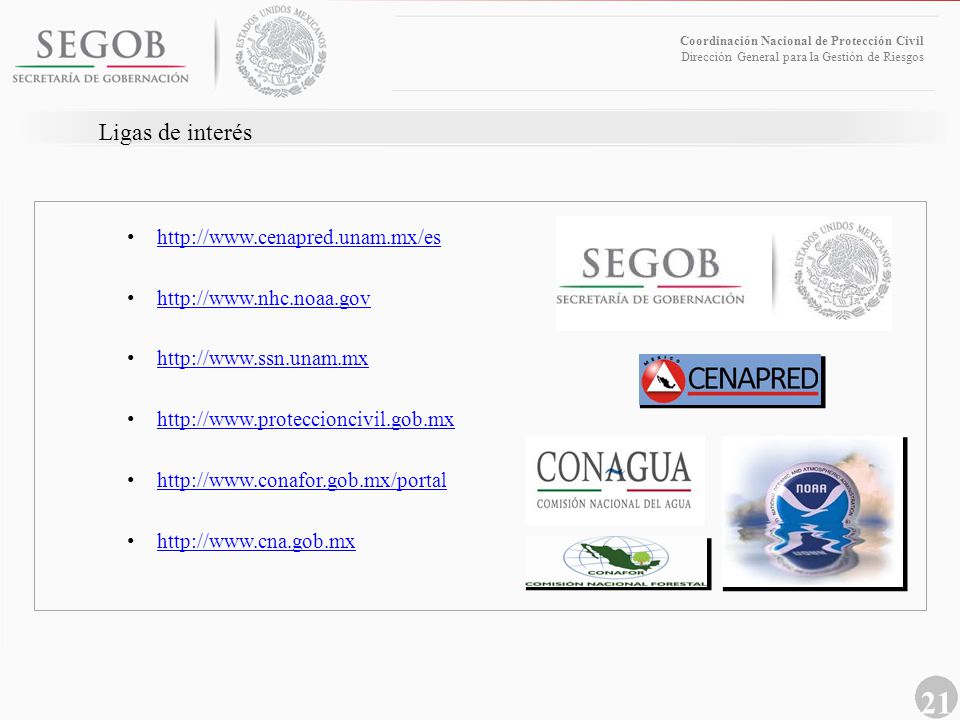Open the cenapred.unam.mx/es link
The width and height of the screenshot is (960, 720).
click(x=299, y=238)
